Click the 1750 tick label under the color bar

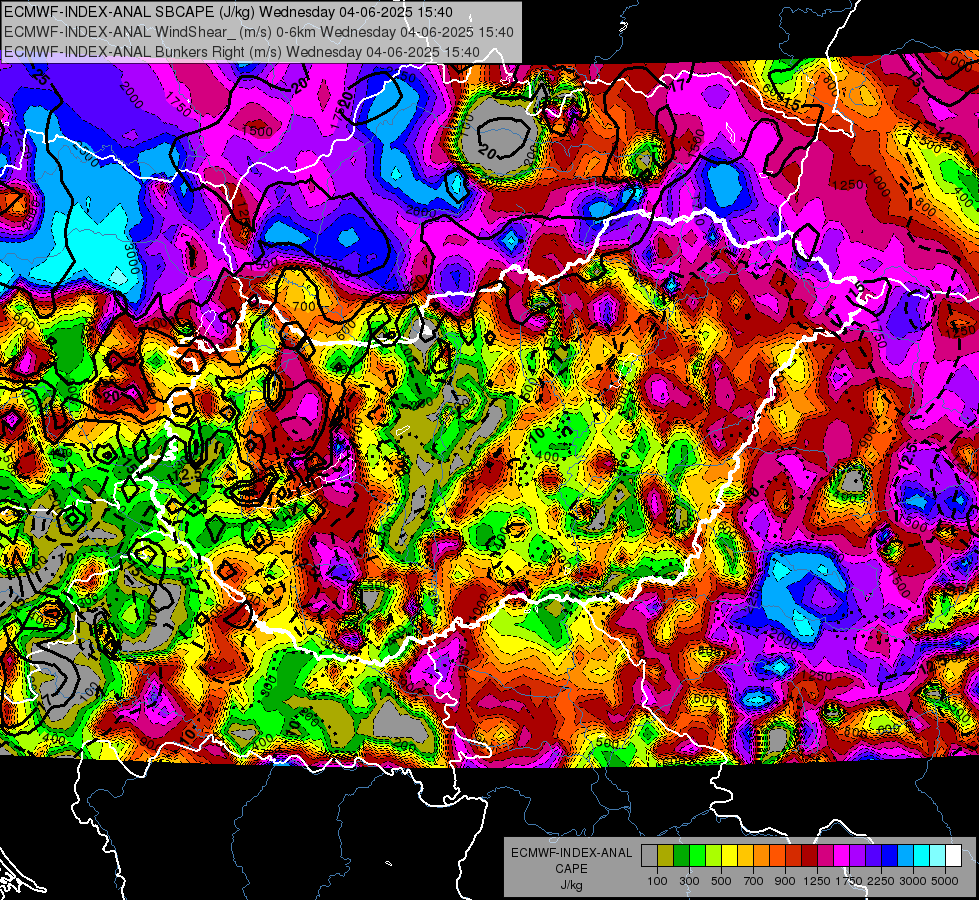[849, 881]
